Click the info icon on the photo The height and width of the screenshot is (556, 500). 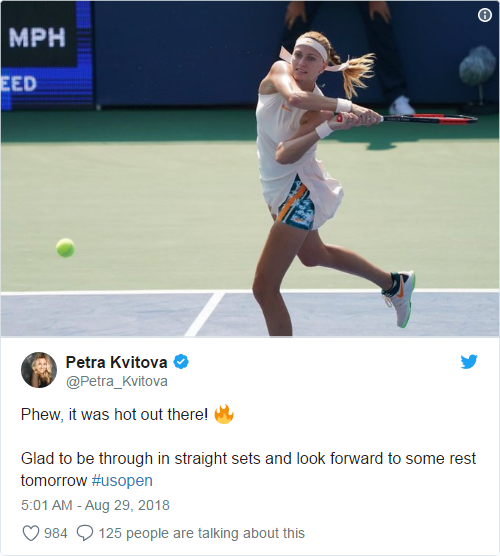click(x=485, y=15)
